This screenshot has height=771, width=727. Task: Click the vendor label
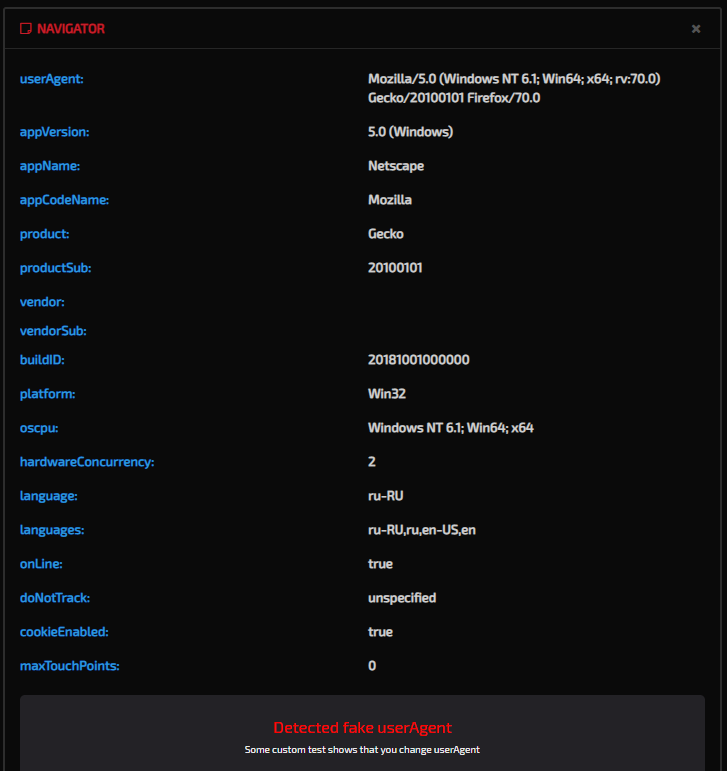[x=42, y=302]
